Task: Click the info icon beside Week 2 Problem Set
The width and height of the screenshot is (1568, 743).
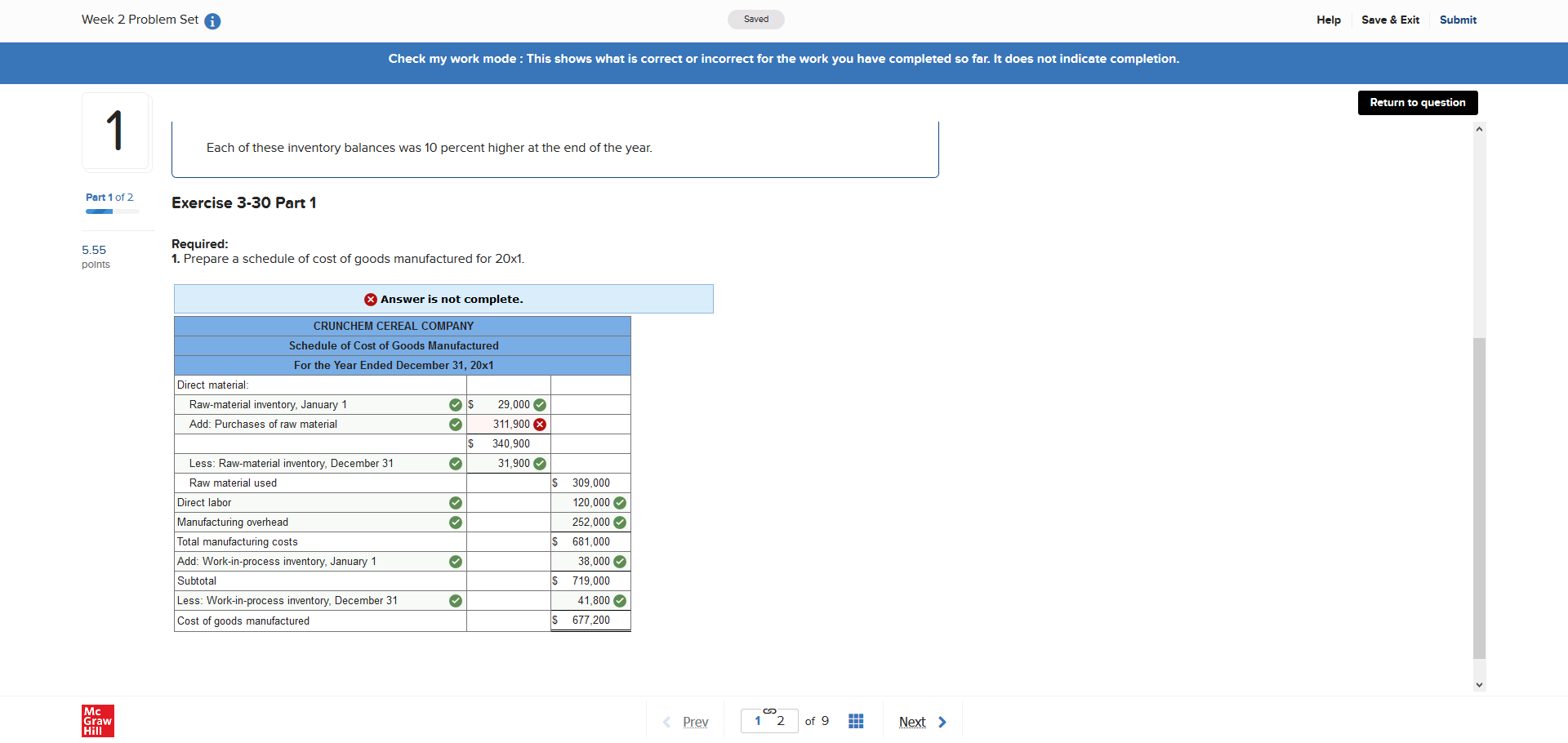Action: [x=212, y=21]
